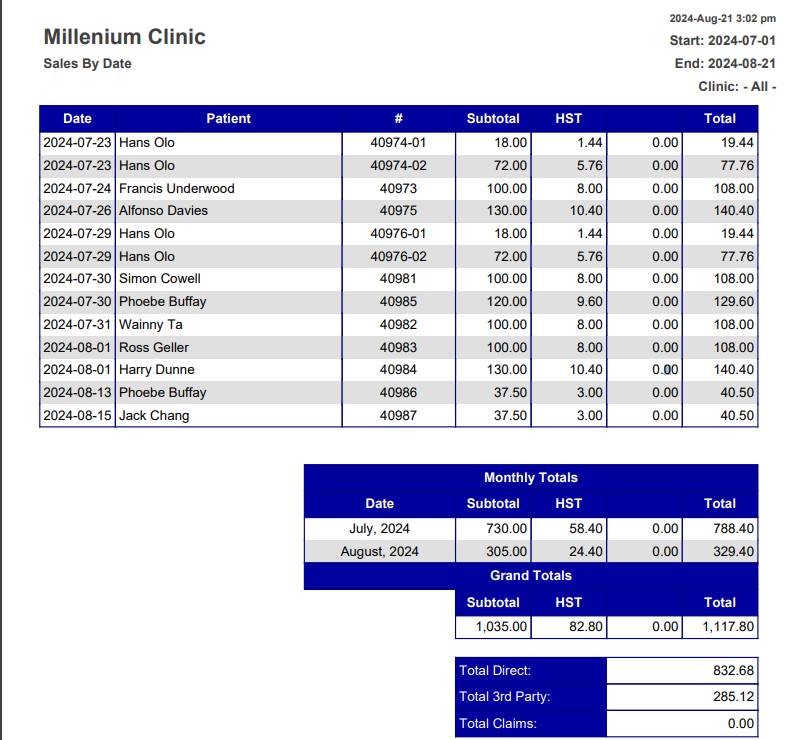This screenshot has height=740, width=809.
Task: Select the August, 2024 monthly row label
Action: [x=379, y=552]
